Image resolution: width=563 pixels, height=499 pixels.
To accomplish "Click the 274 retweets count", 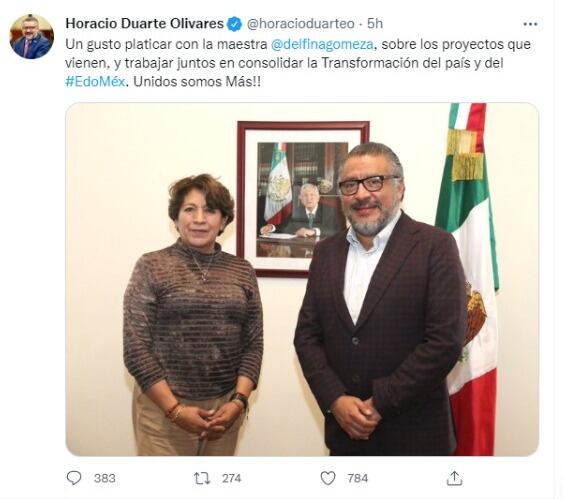I will pos(232,478).
